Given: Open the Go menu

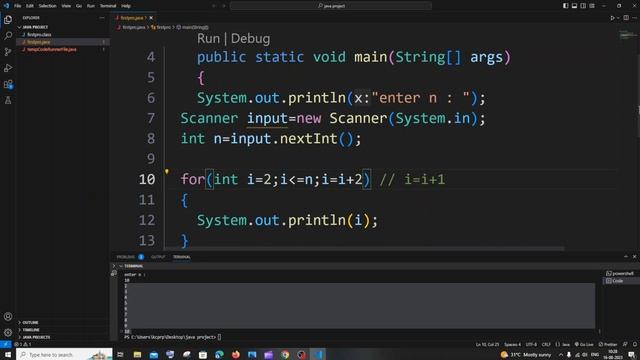Looking at the screenshot, I should 79,6.
